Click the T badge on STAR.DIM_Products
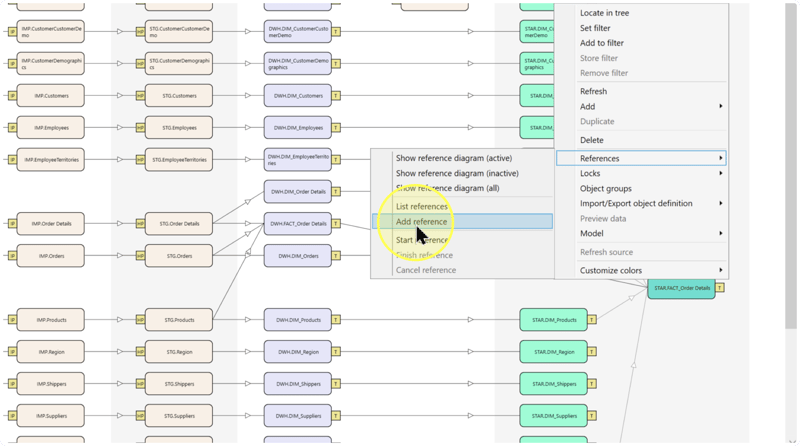The width and height of the screenshot is (800, 446). 592,320
